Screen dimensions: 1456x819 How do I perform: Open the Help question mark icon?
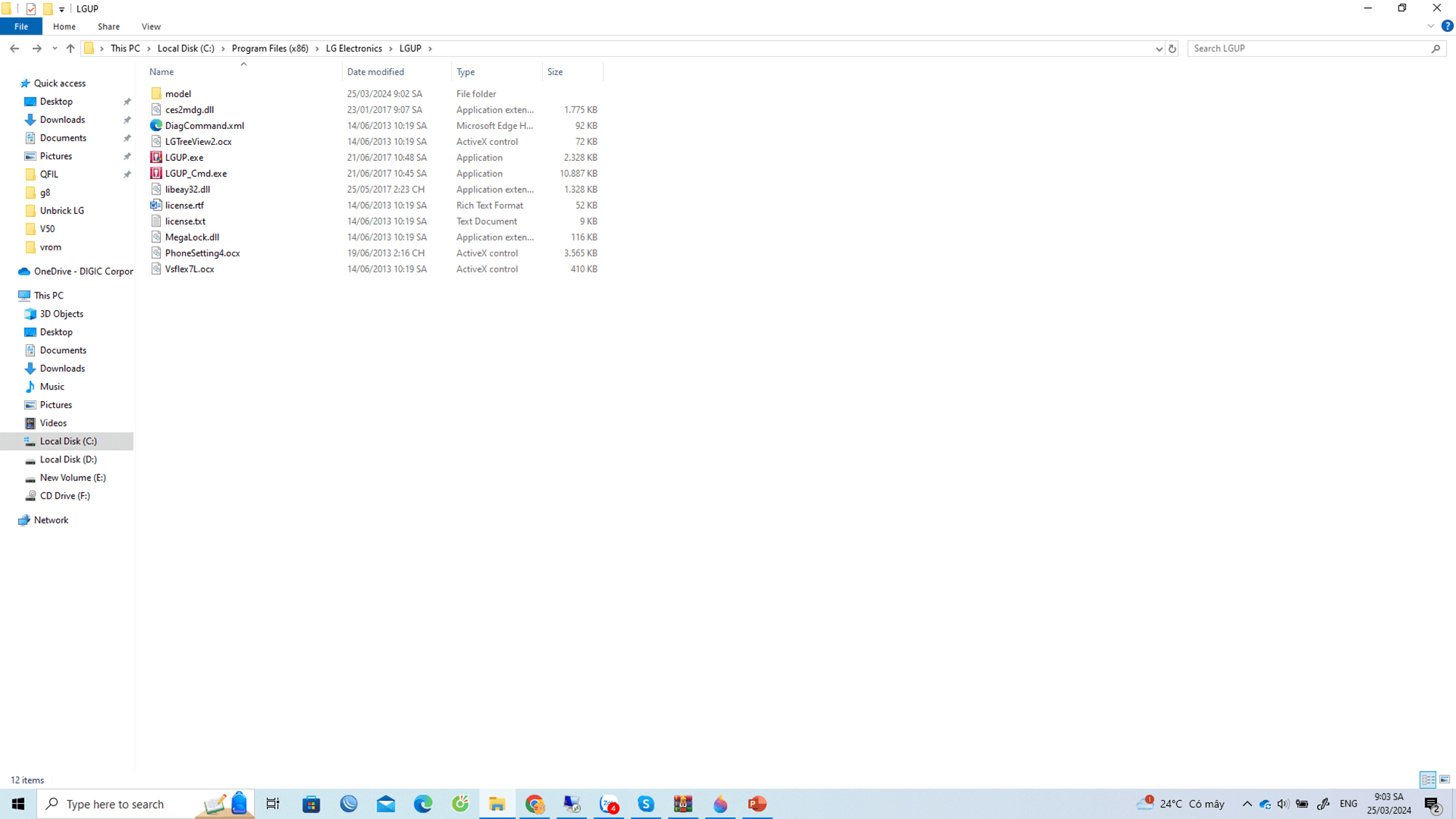click(x=1447, y=26)
